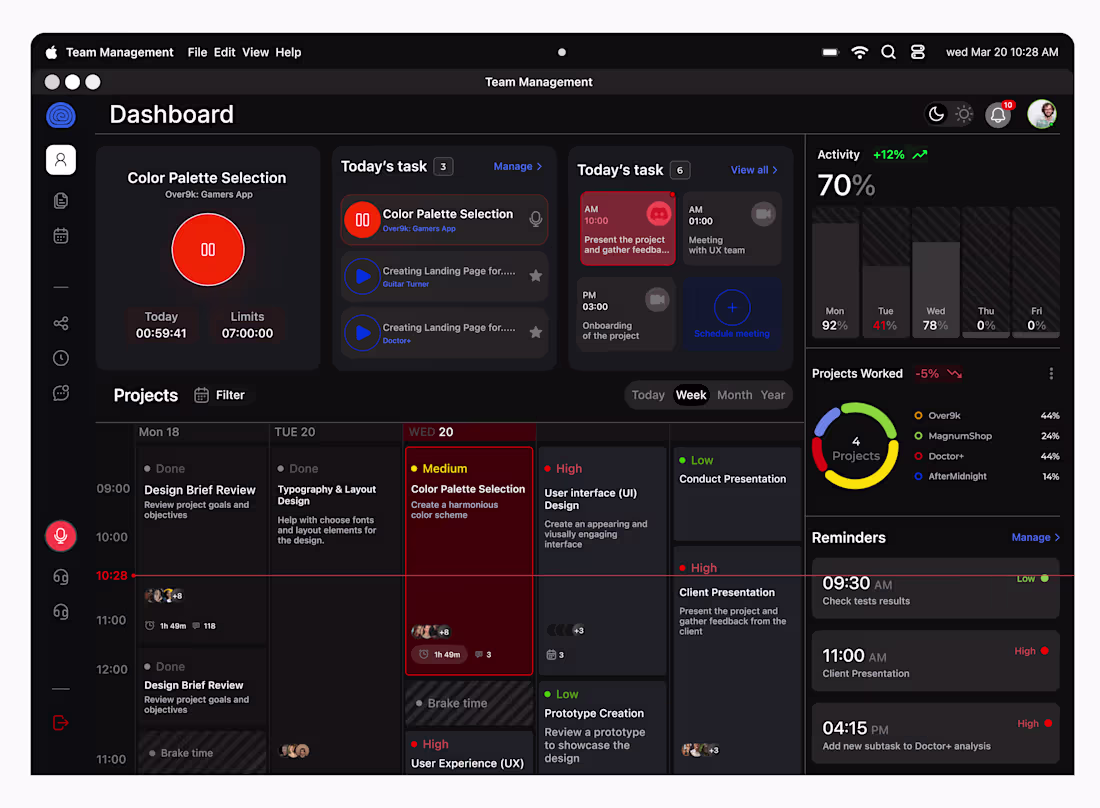Click the Over9k legend entry
Viewport: 1100px width, 808px height.
pyautogui.click(x=986, y=415)
